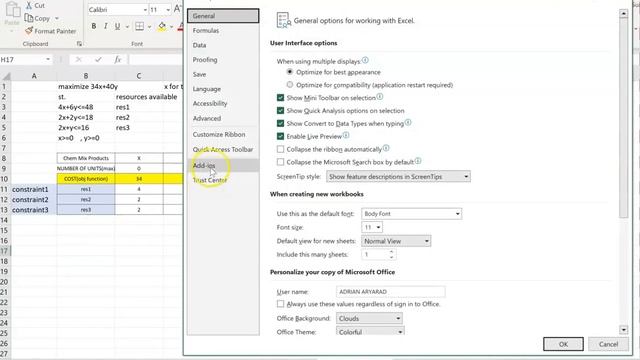Select Optimize for compatibility radio button
The width and height of the screenshot is (640, 360).
click(x=290, y=85)
